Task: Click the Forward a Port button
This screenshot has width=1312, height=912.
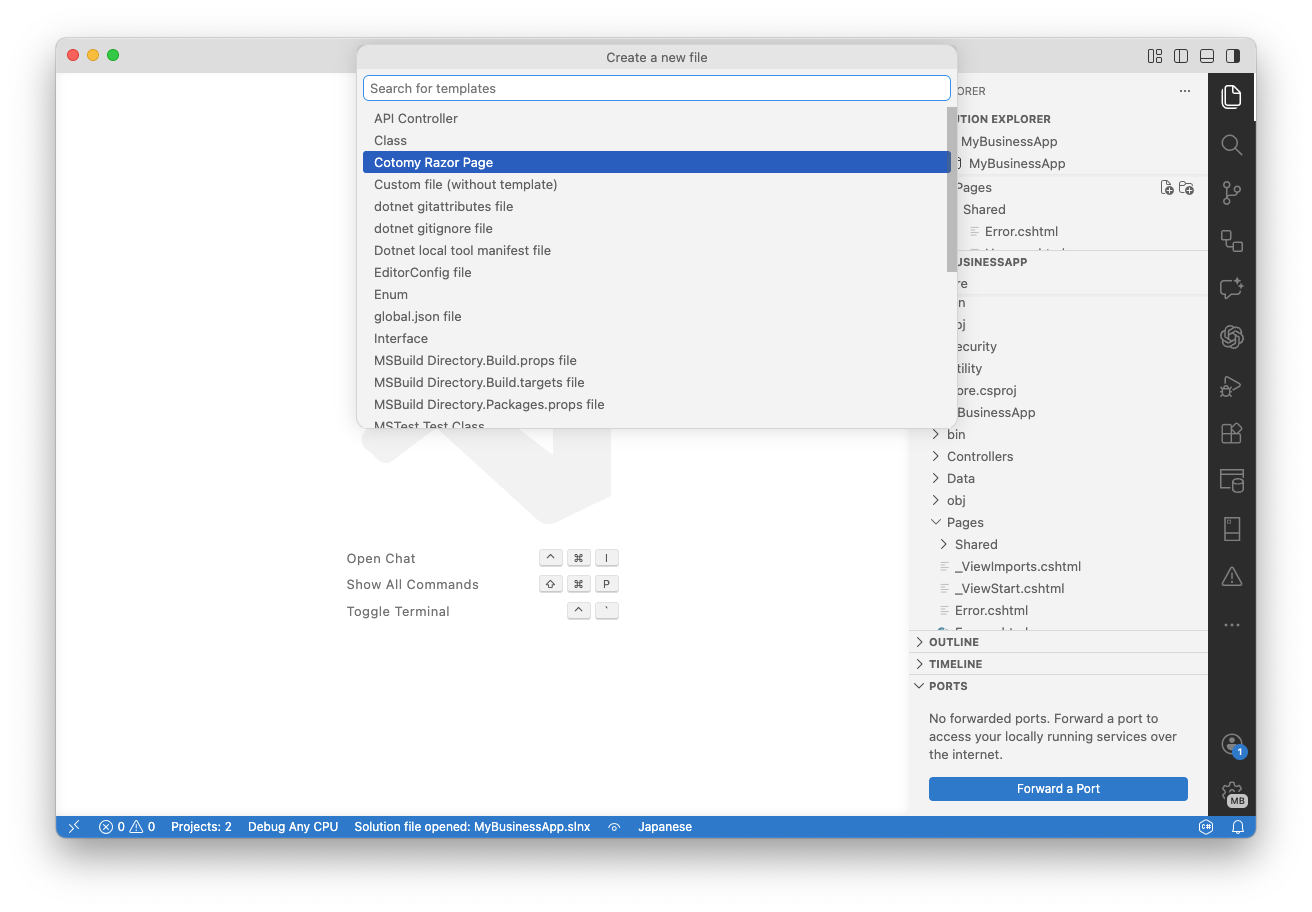Action: [x=1057, y=789]
